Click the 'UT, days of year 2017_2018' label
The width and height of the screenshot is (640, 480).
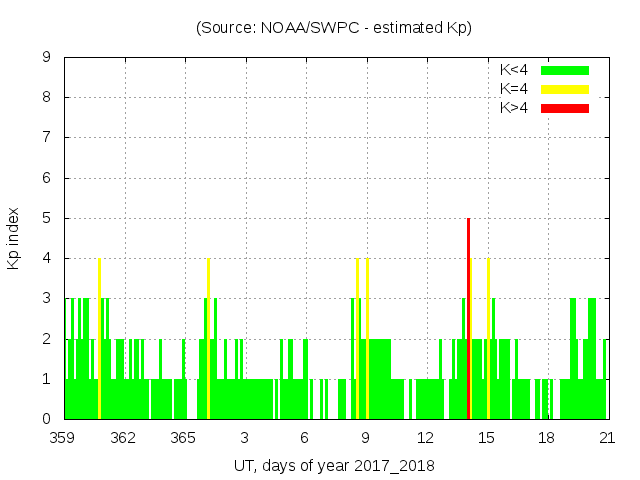tap(334, 466)
